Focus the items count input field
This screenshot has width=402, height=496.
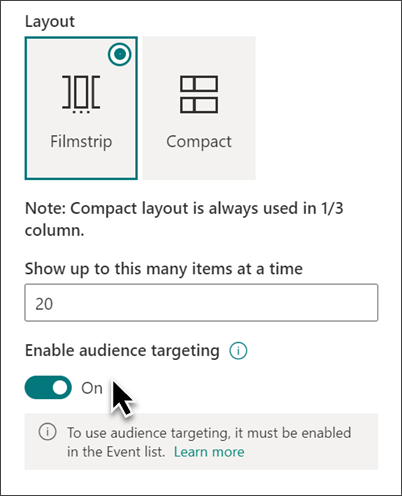click(201, 303)
